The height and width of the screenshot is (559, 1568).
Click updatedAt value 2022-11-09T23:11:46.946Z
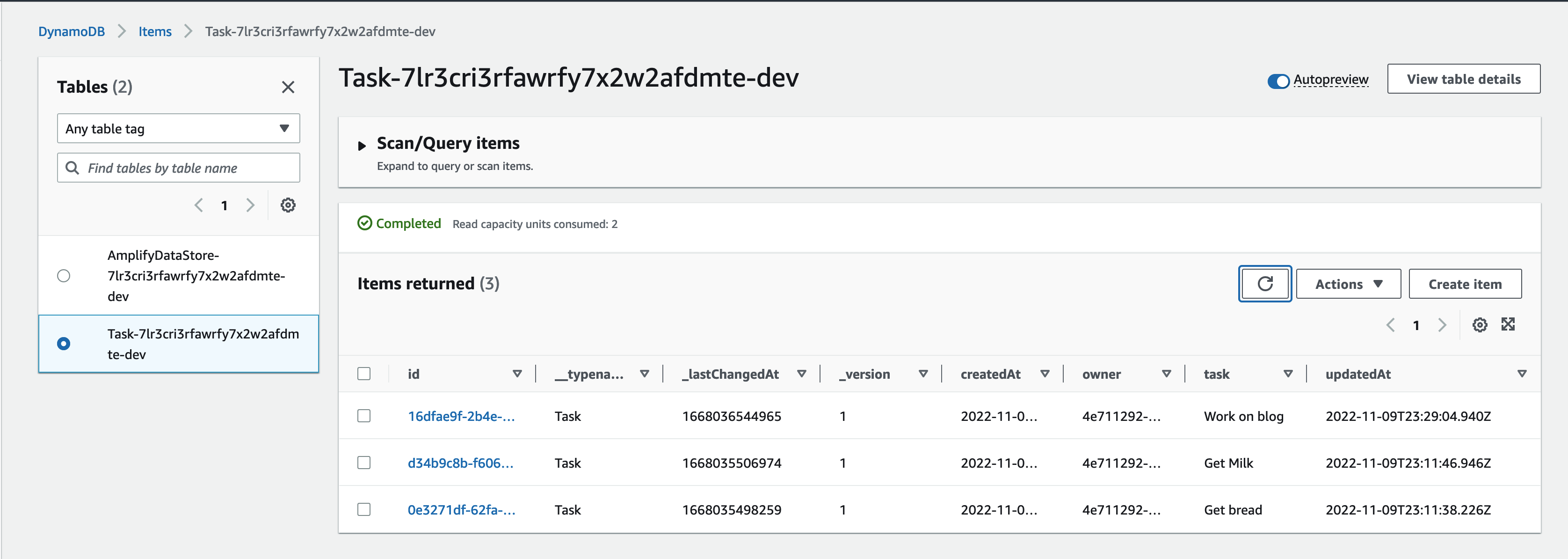pos(1408,463)
